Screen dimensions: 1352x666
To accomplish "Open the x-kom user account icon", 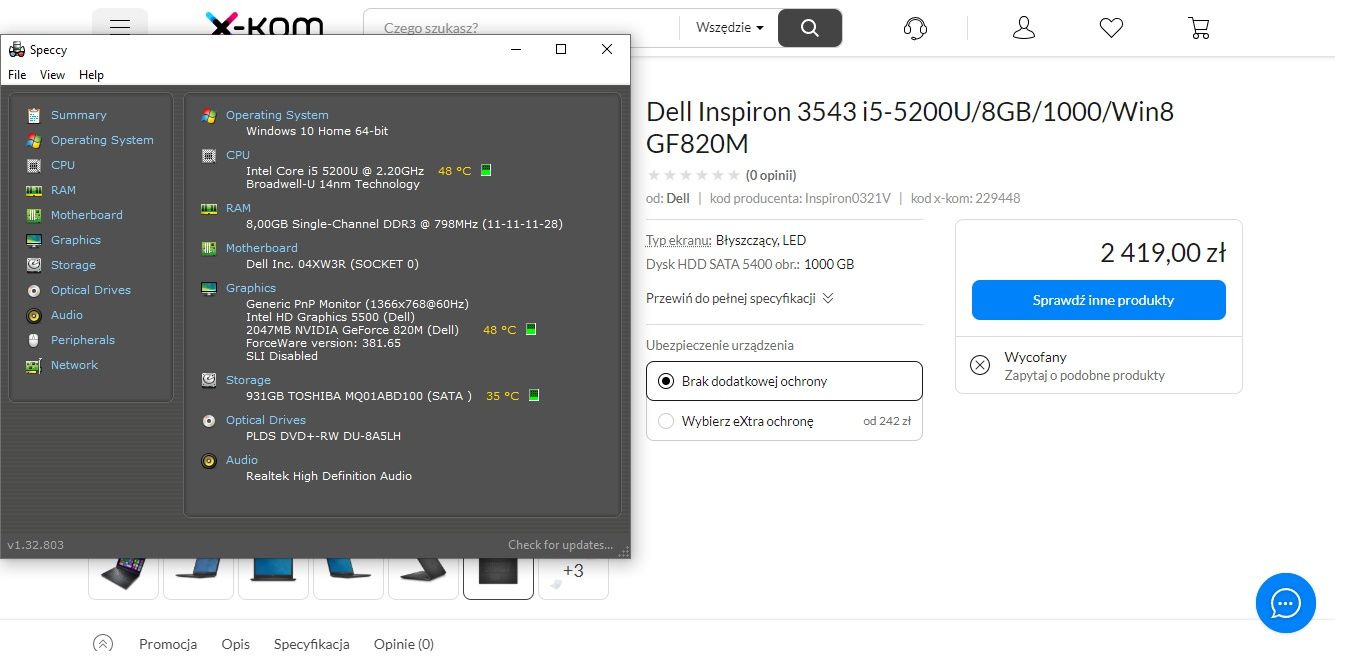I will 1023,27.
